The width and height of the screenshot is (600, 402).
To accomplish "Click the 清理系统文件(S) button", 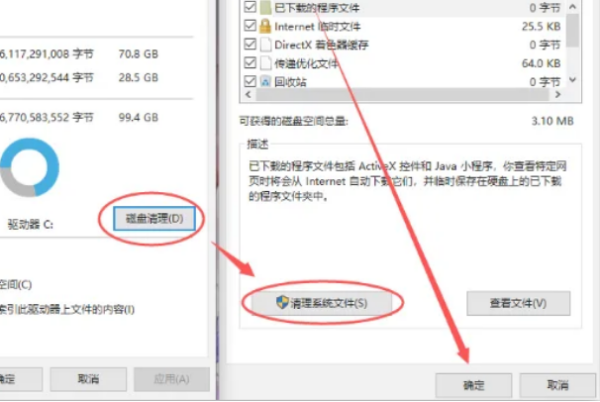I will tap(321, 303).
